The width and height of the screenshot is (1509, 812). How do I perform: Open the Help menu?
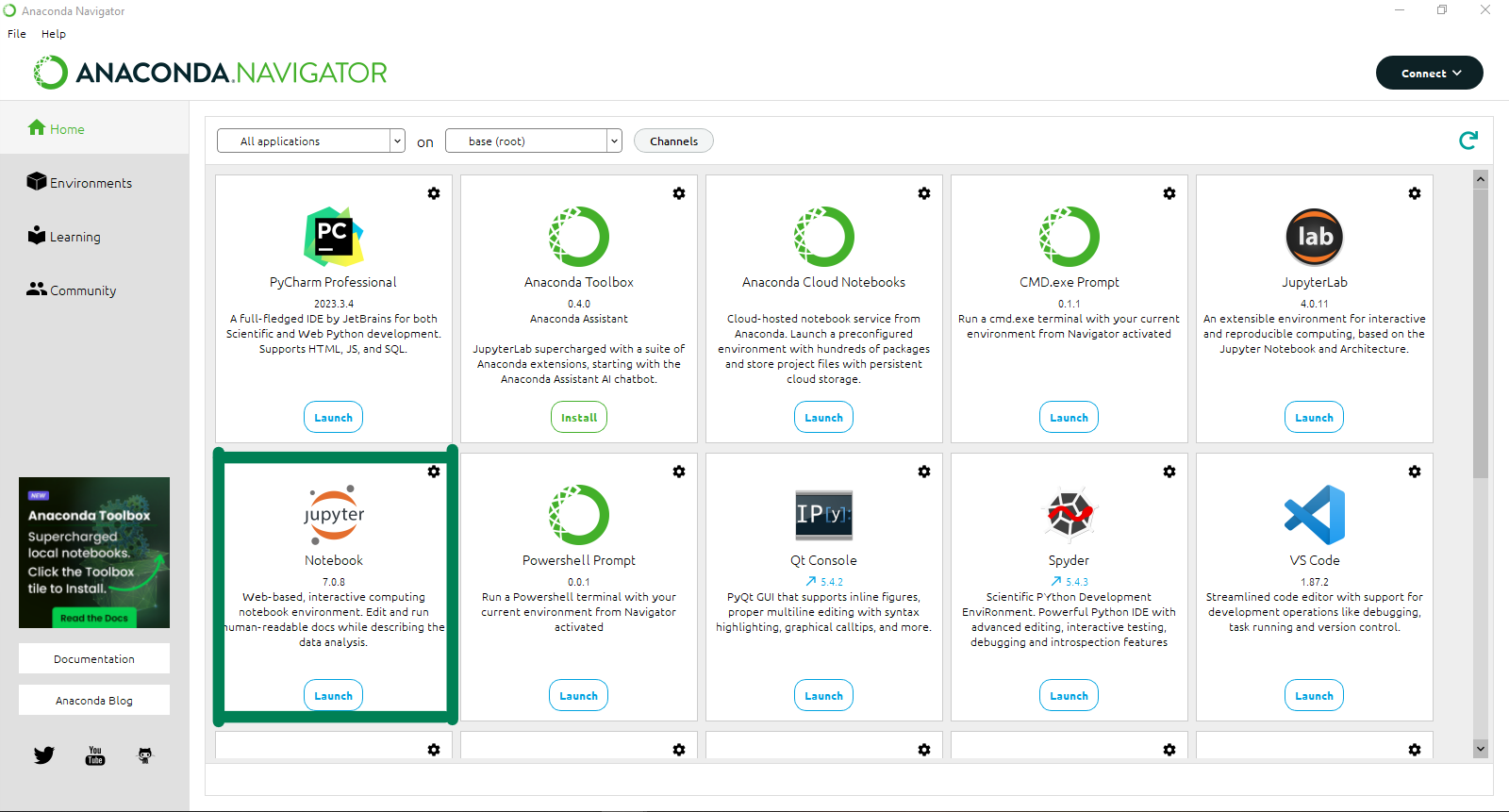[x=54, y=34]
